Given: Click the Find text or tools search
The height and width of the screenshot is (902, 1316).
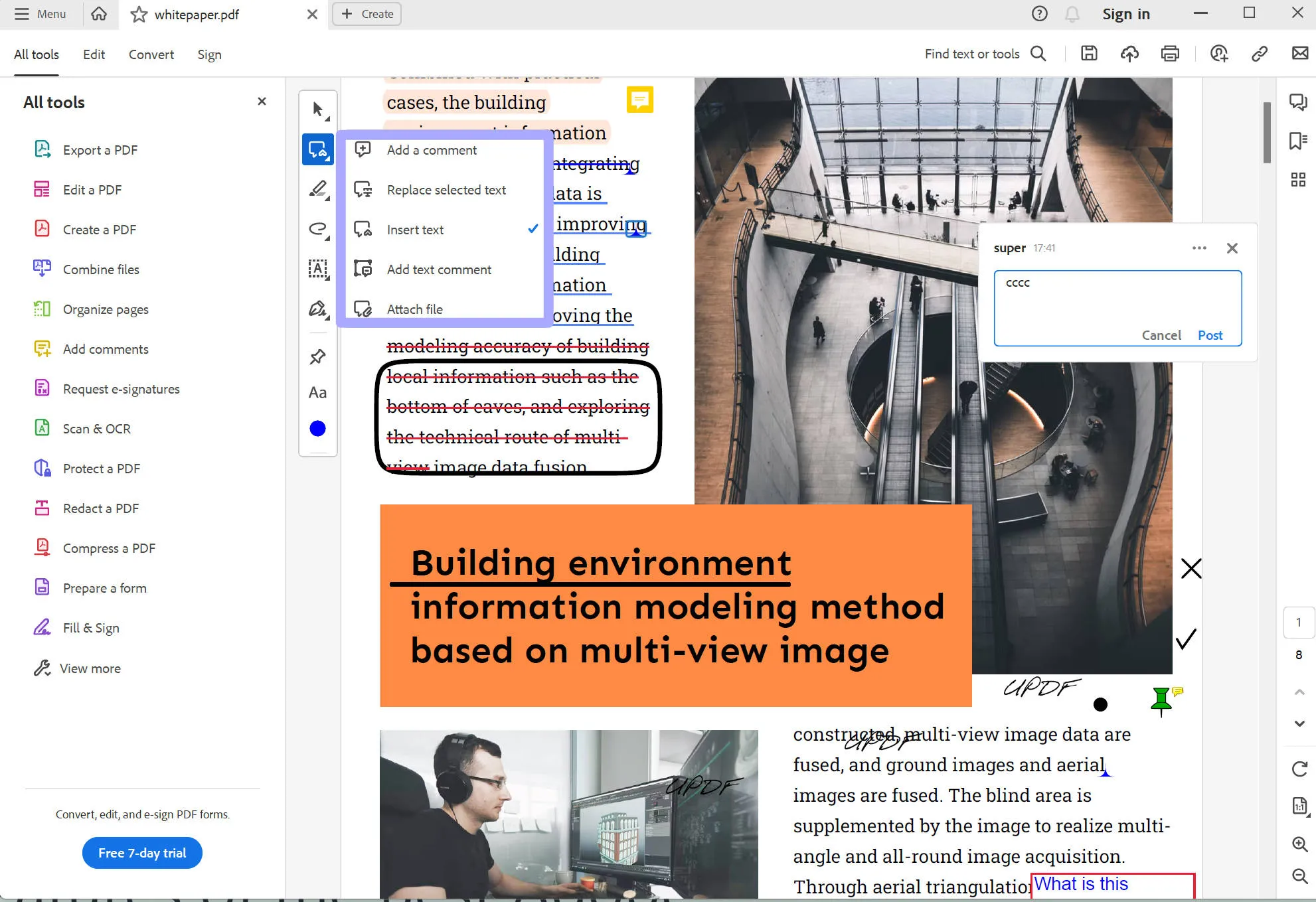Looking at the screenshot, I should click(985, 54).
